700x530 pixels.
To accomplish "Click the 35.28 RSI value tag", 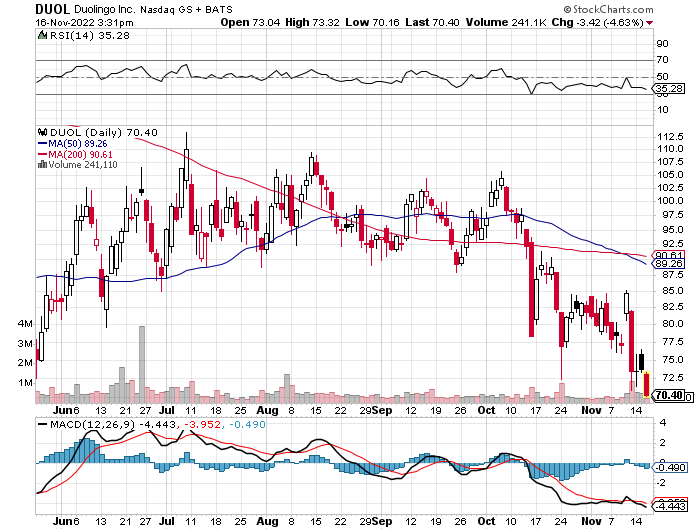I will (669, 89).
